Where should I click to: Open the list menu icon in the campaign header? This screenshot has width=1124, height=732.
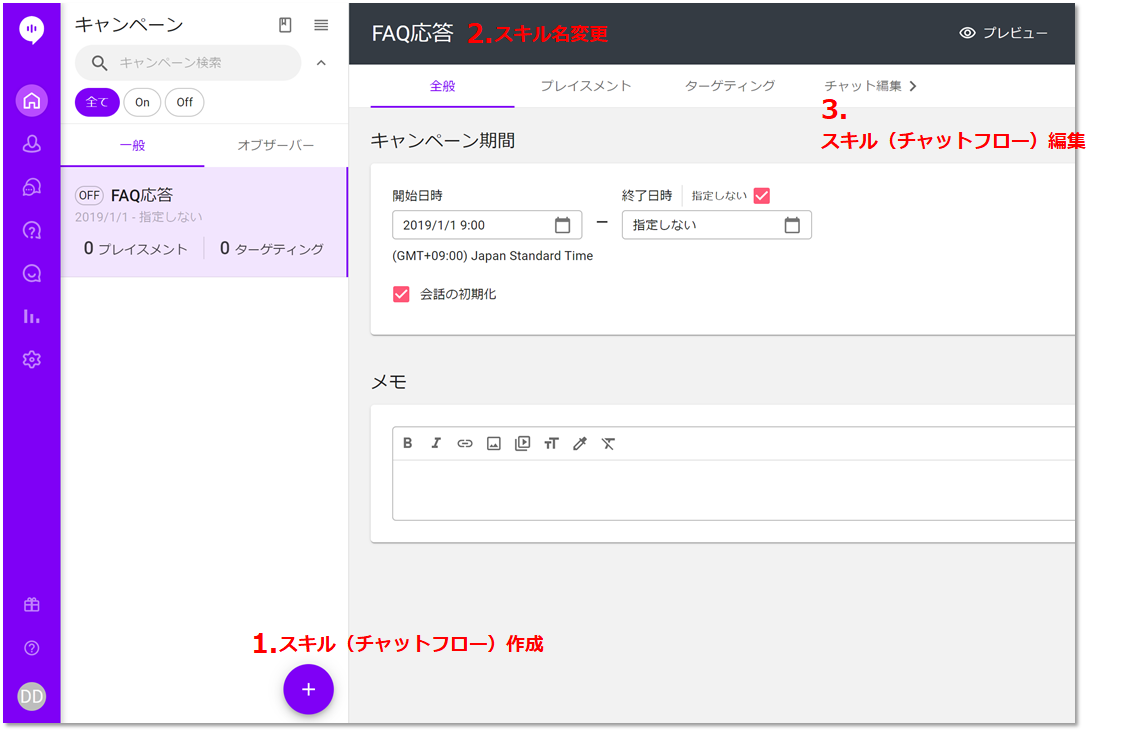[321, 25]
